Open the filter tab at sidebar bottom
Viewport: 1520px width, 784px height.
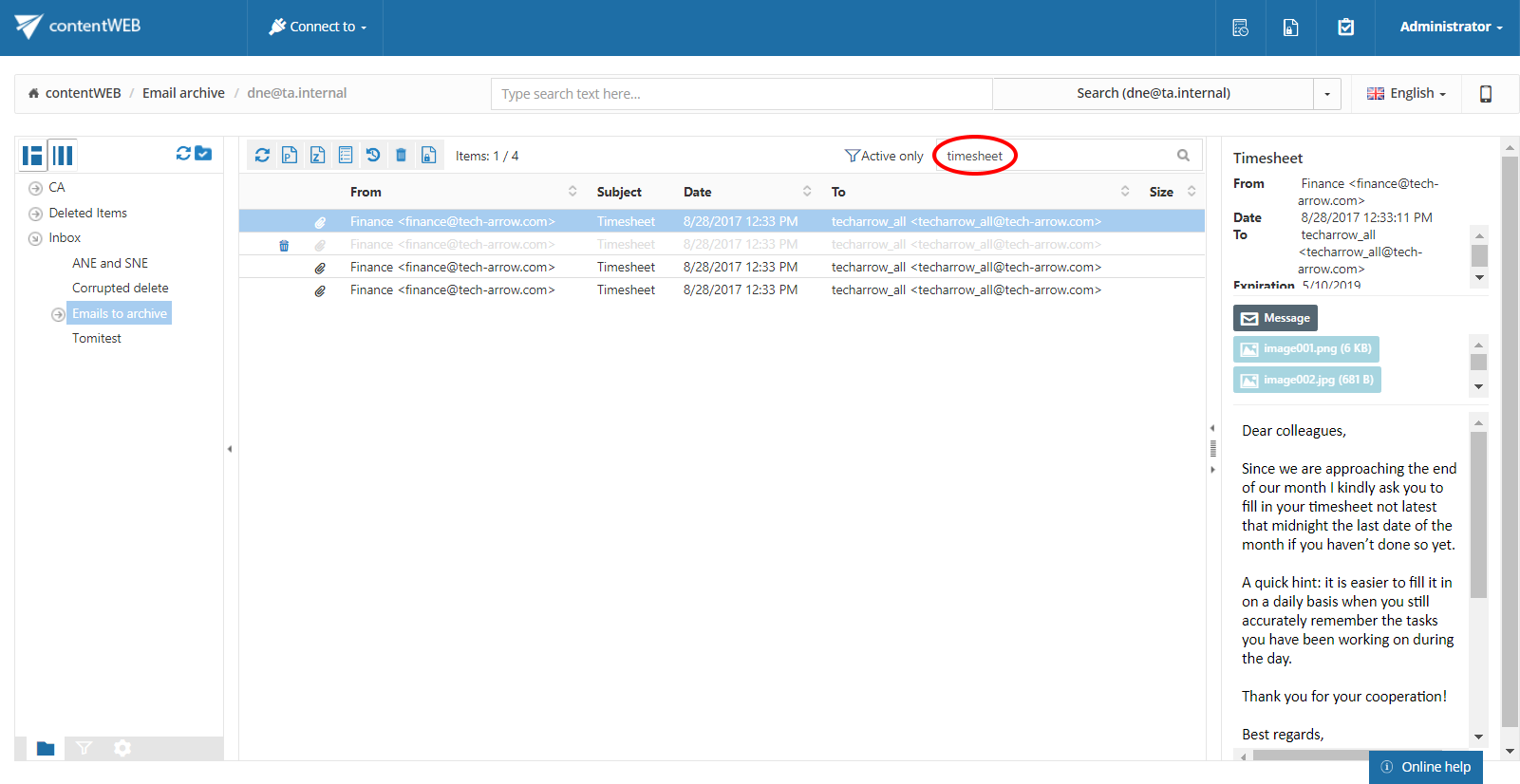(x=84, y=749)
